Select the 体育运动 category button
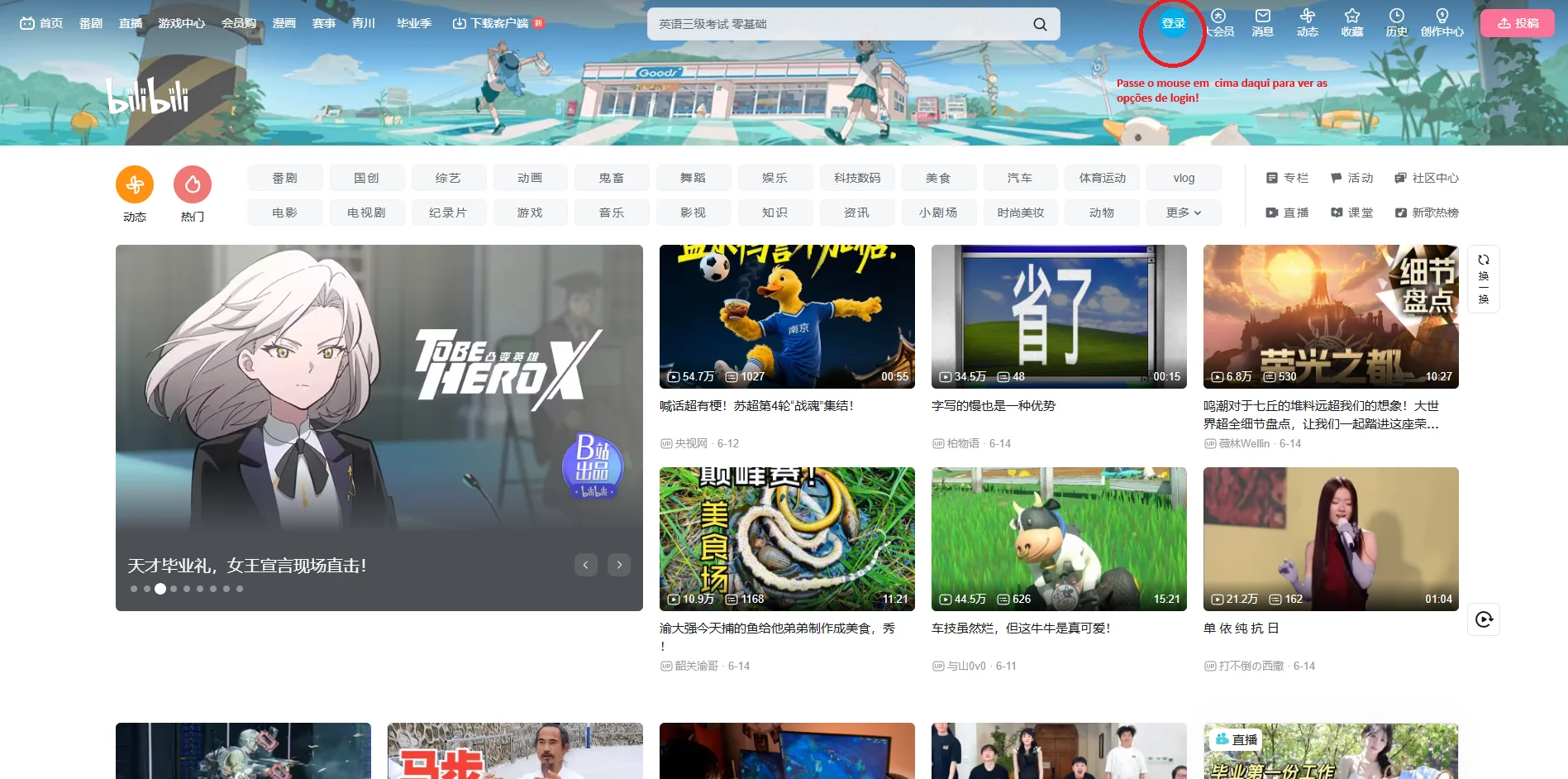 (x=1103, y=178)
